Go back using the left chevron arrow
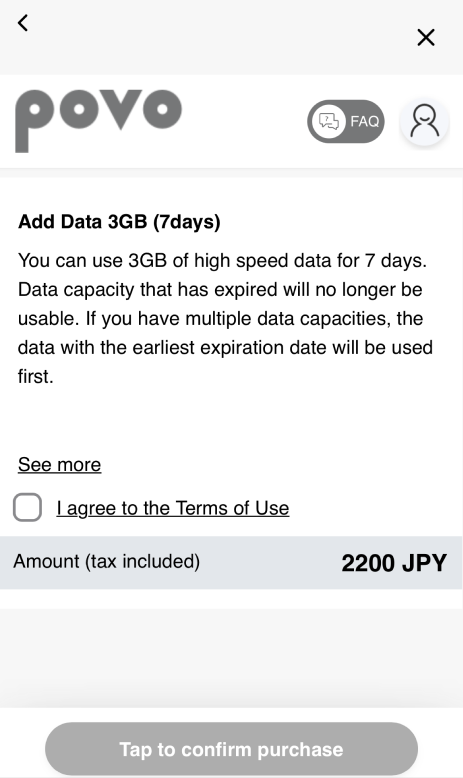Image resolution: width=463 pixels, height=778 pixels. point(23,23)
